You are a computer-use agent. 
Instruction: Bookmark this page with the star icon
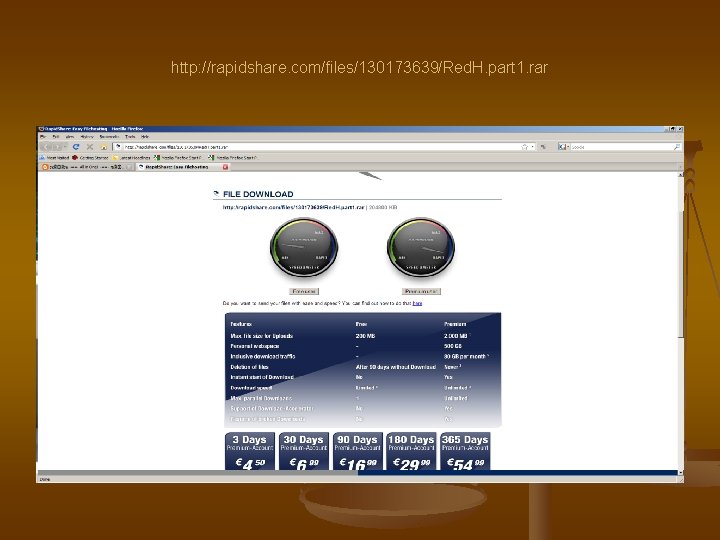tap(525, 147)
